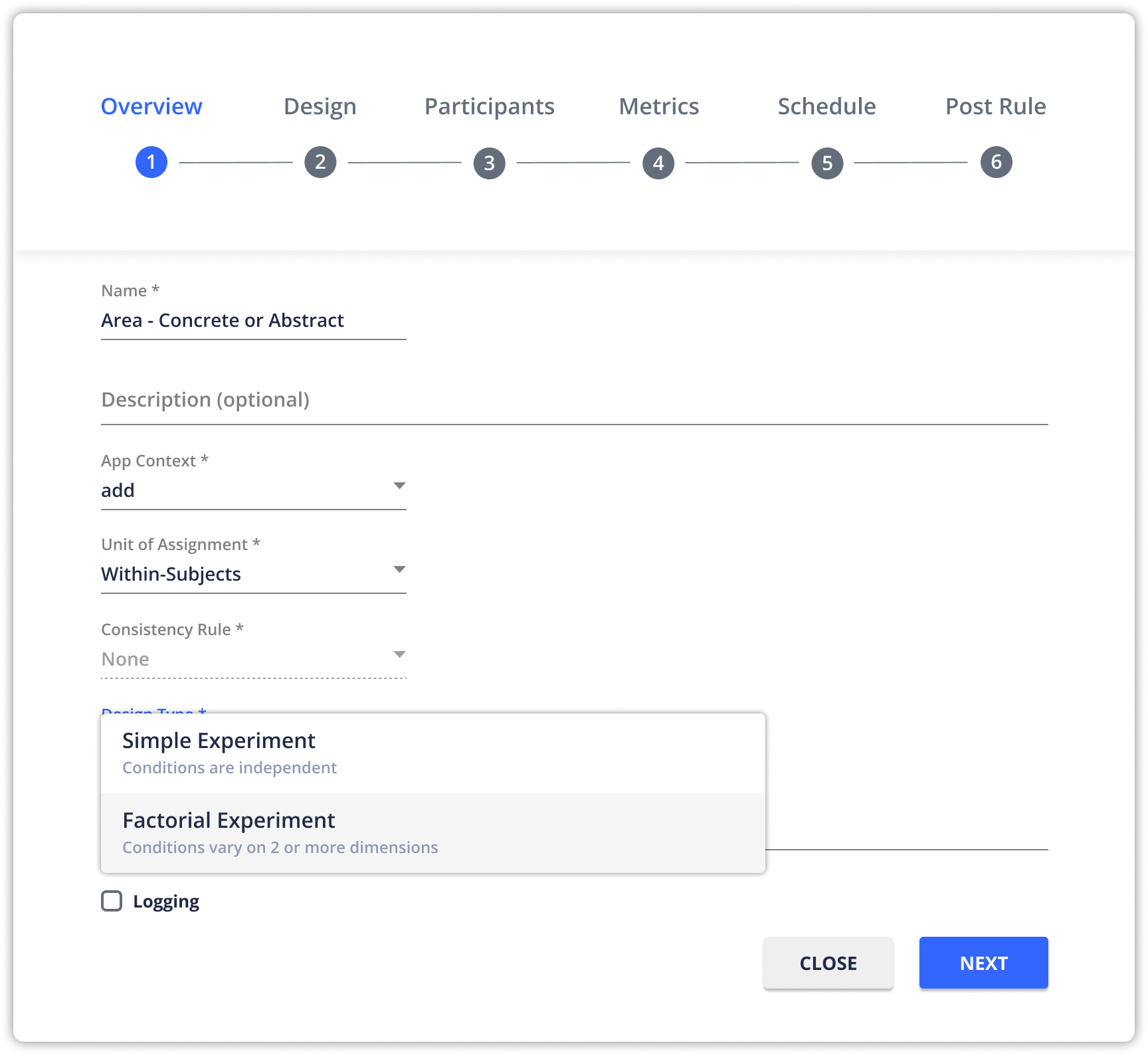Switch to the Schedule tab
Viewport: 1148px width, 1055px height.
[827, 106]
